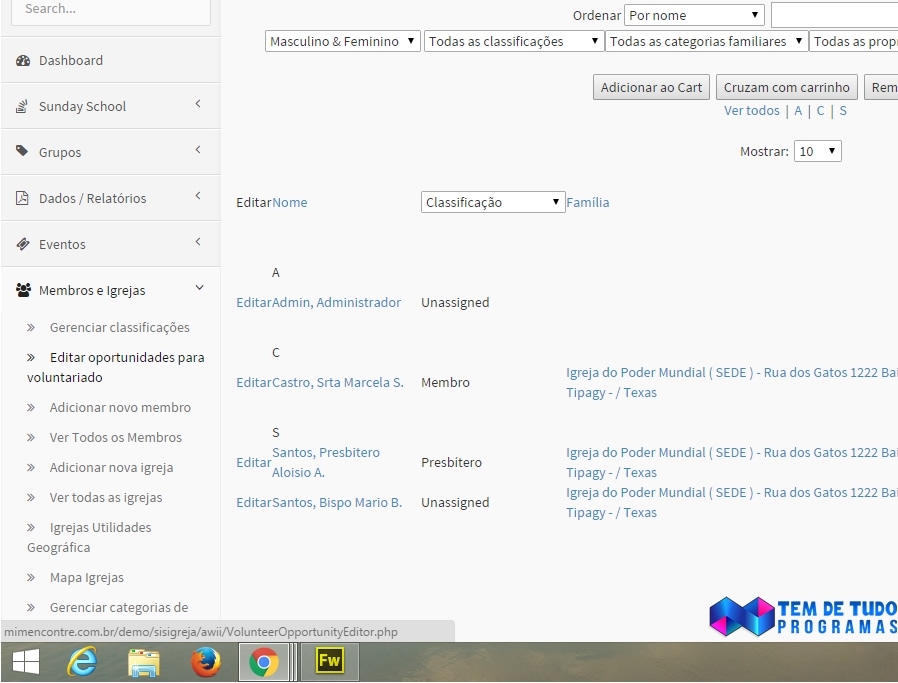Image resolution: width=898 pixels, height=683 pixels.
Task: Open Internet Explorer from the taskbar
Action: pos(82,662)
